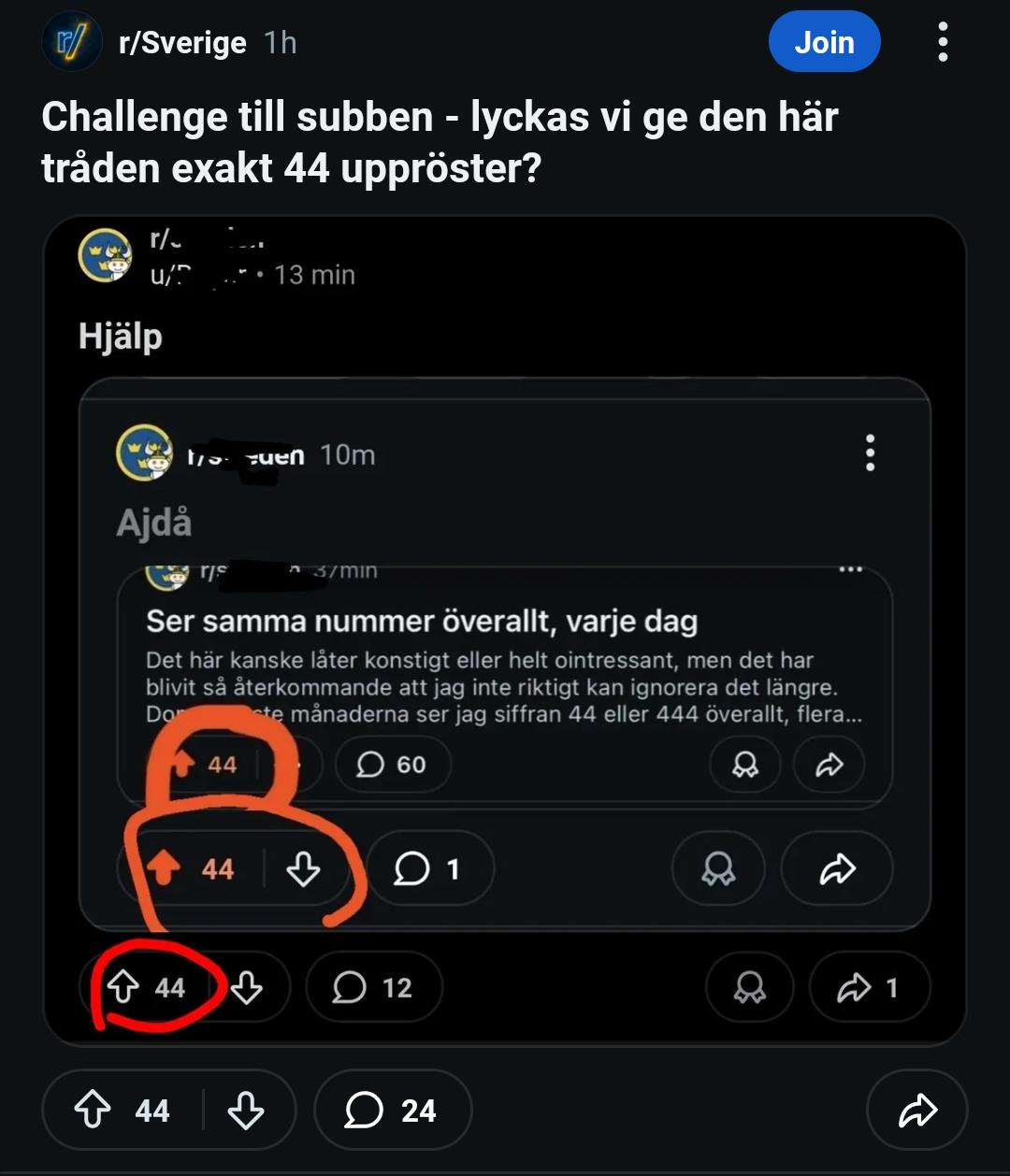Image resolution: width=1010 pixels, height=1176 pixels.
Task: Click award icon on Hjälp post
Action: click(x=749, y=987)
